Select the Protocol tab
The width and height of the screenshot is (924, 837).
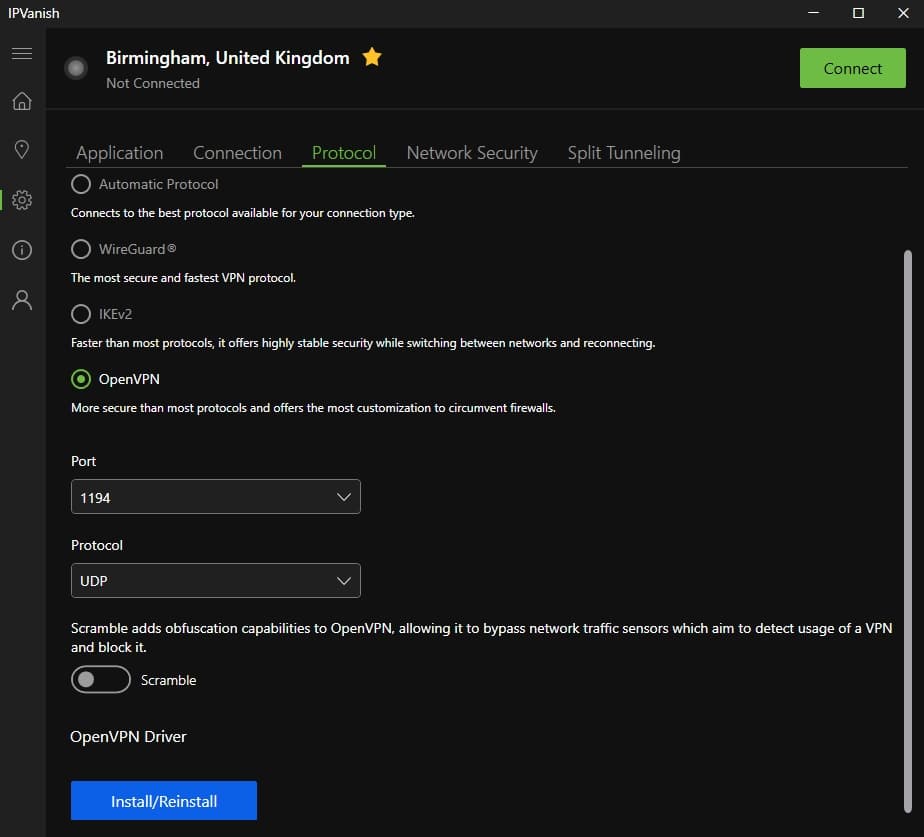(344, 153)
